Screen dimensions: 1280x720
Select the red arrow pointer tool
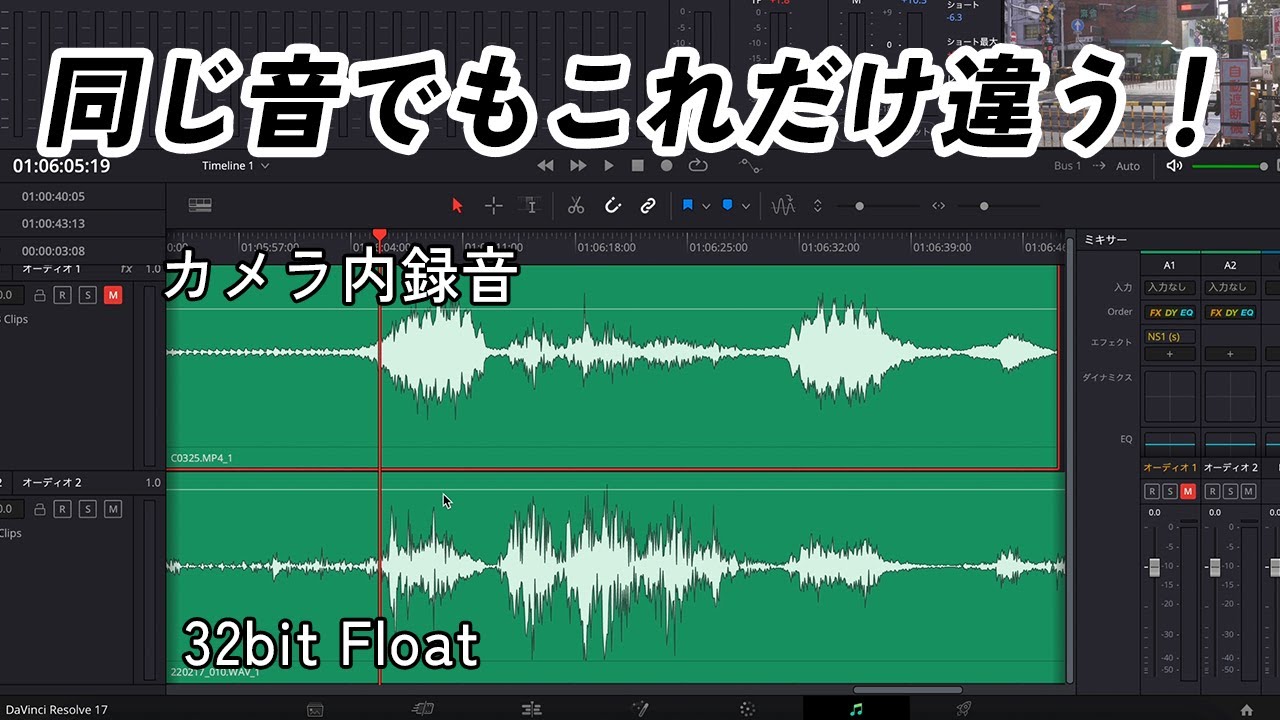coord(457,205)
